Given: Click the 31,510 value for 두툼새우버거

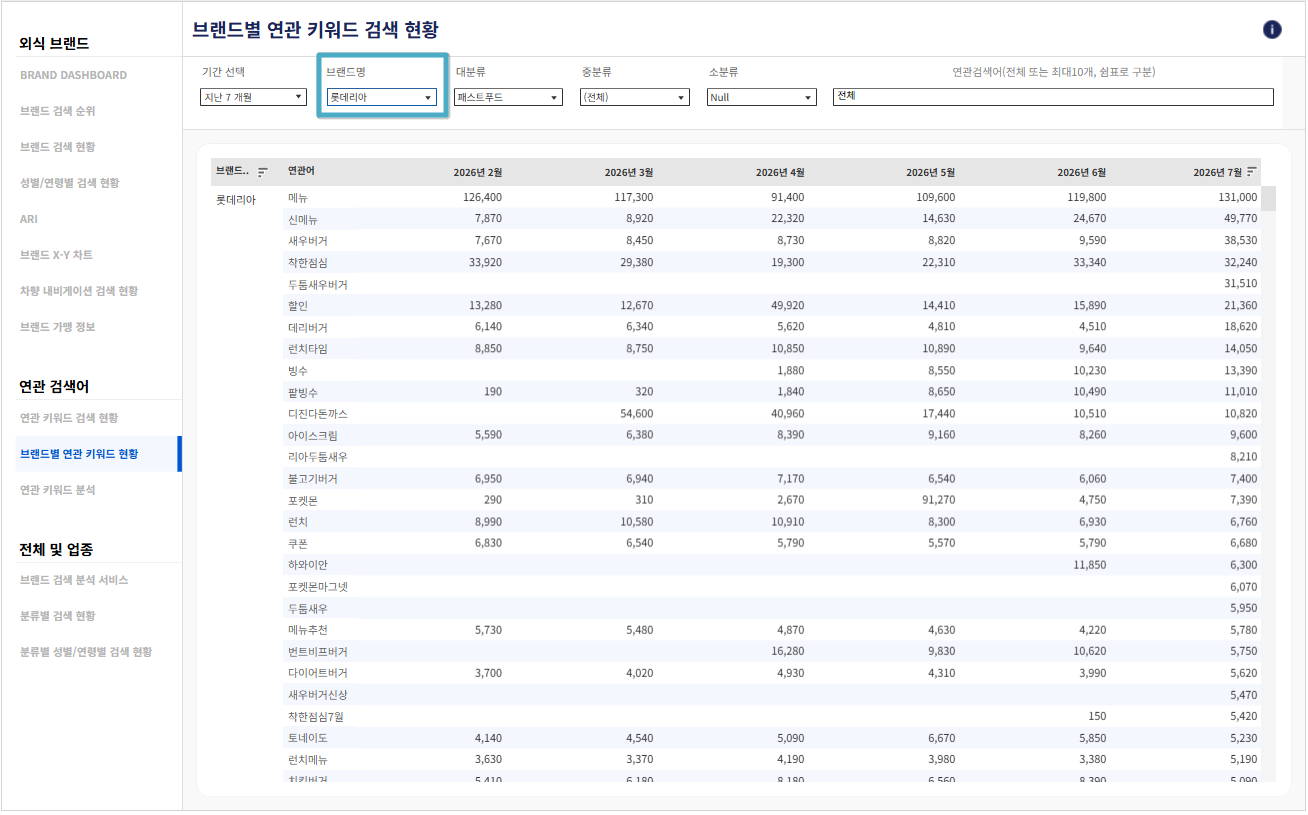Looking at the screenshot, I should point(1241,284).
